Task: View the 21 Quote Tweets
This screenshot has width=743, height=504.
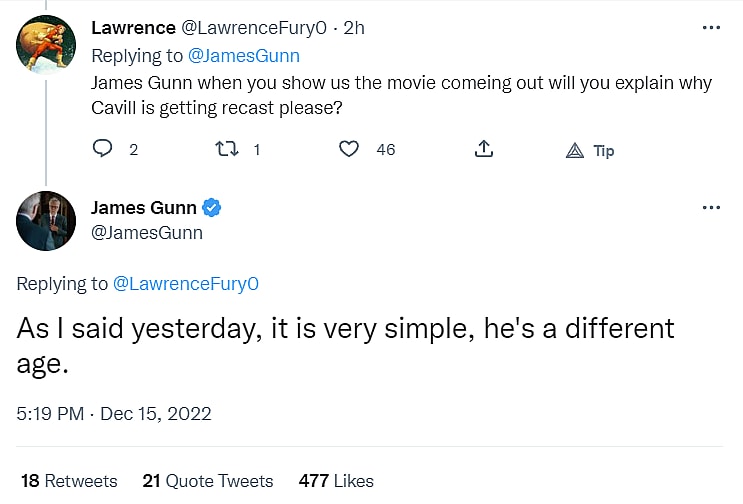Action: click(x=207, y=481)
